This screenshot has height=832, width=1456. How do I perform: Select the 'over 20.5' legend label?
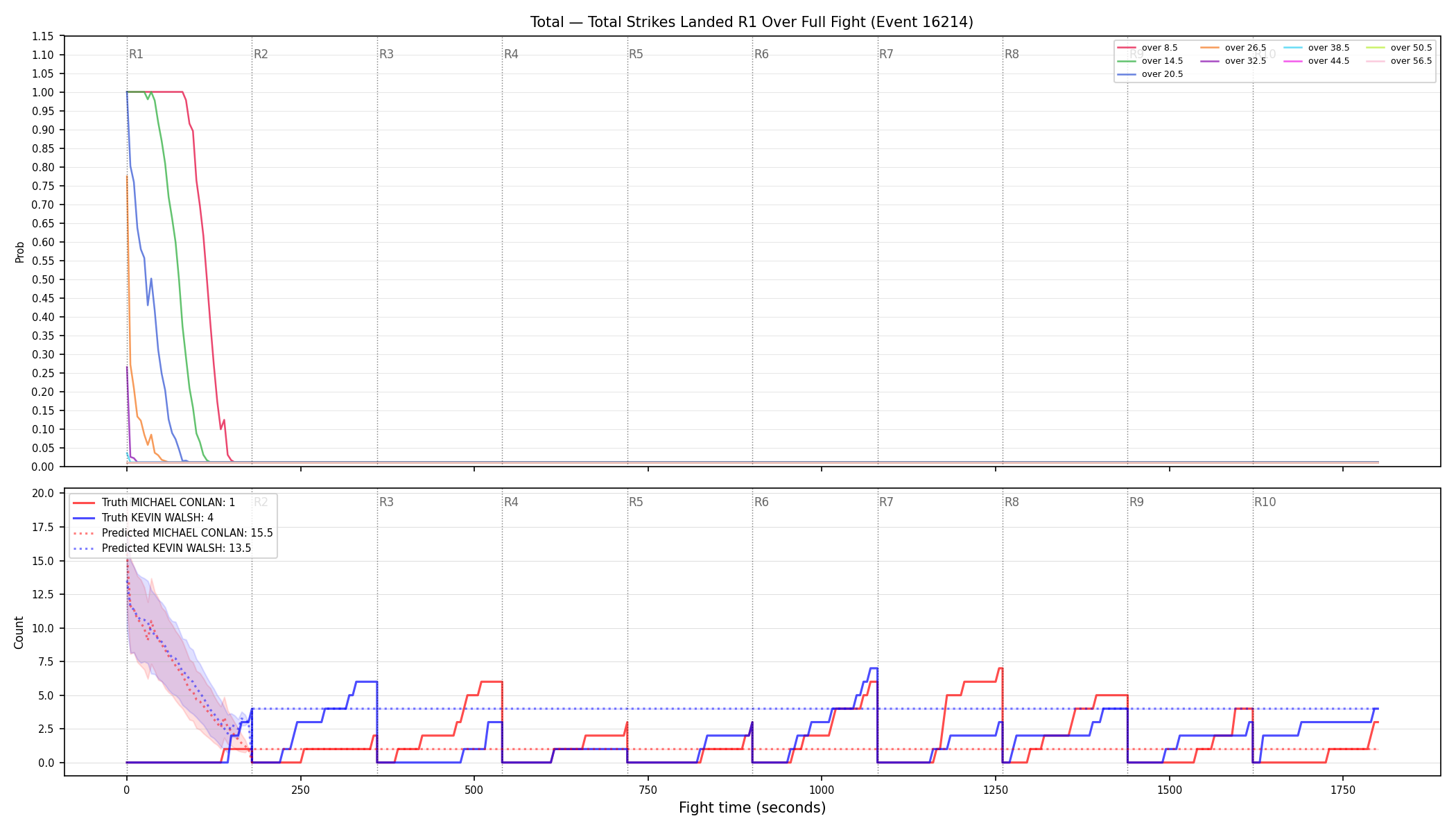[x=1163, y=74]
